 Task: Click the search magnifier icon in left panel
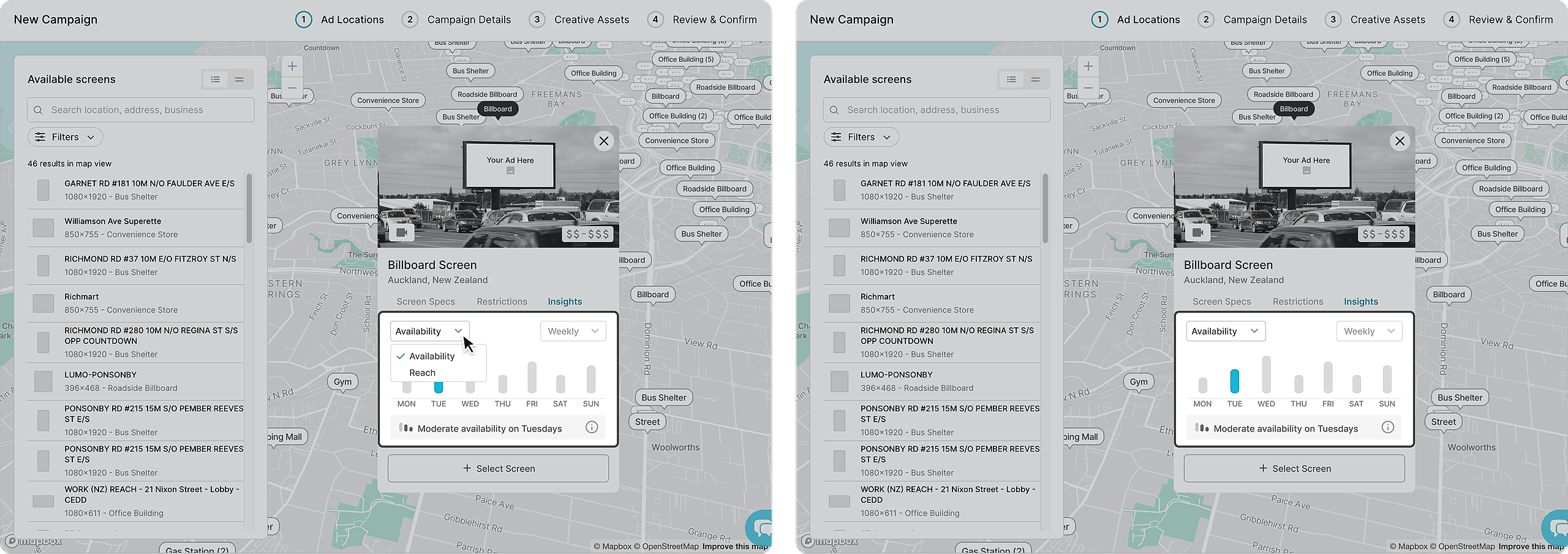(38, 110)
